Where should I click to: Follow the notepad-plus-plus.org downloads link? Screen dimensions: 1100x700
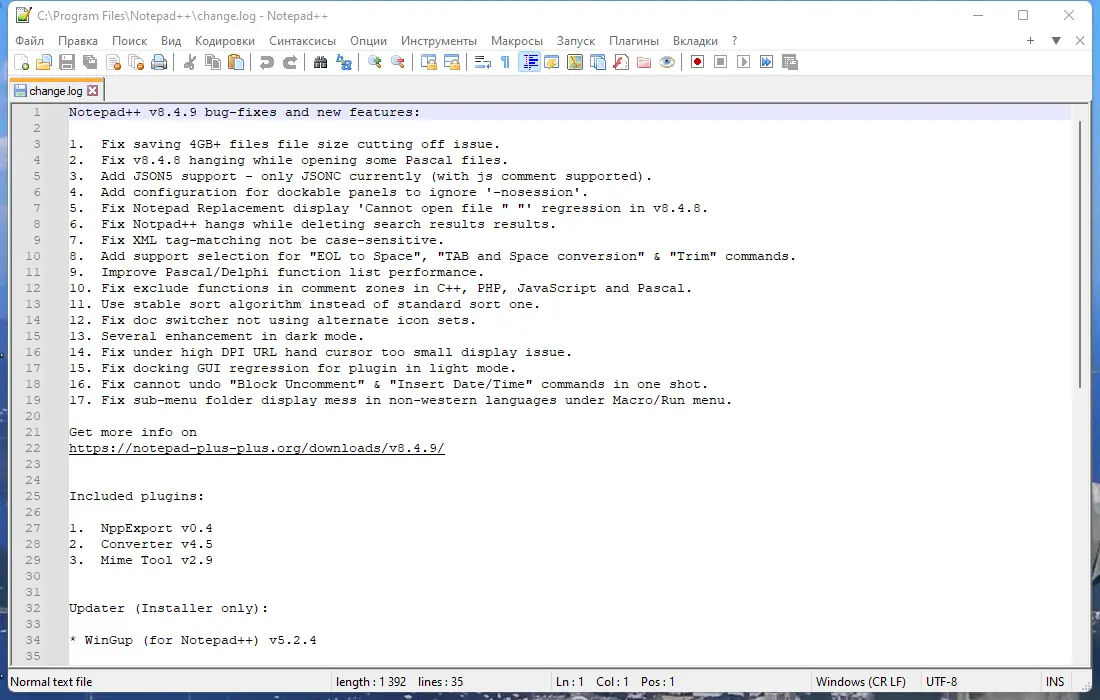click(257, 448)
